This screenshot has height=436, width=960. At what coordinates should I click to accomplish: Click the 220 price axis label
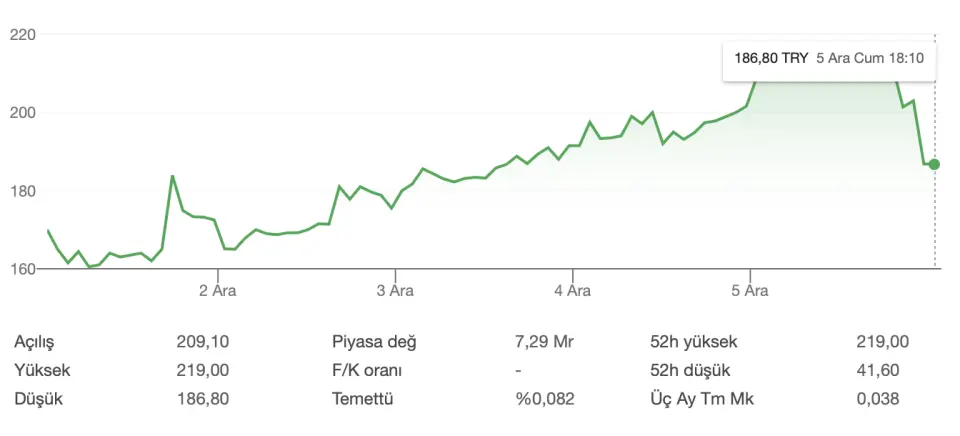point(22,35)
